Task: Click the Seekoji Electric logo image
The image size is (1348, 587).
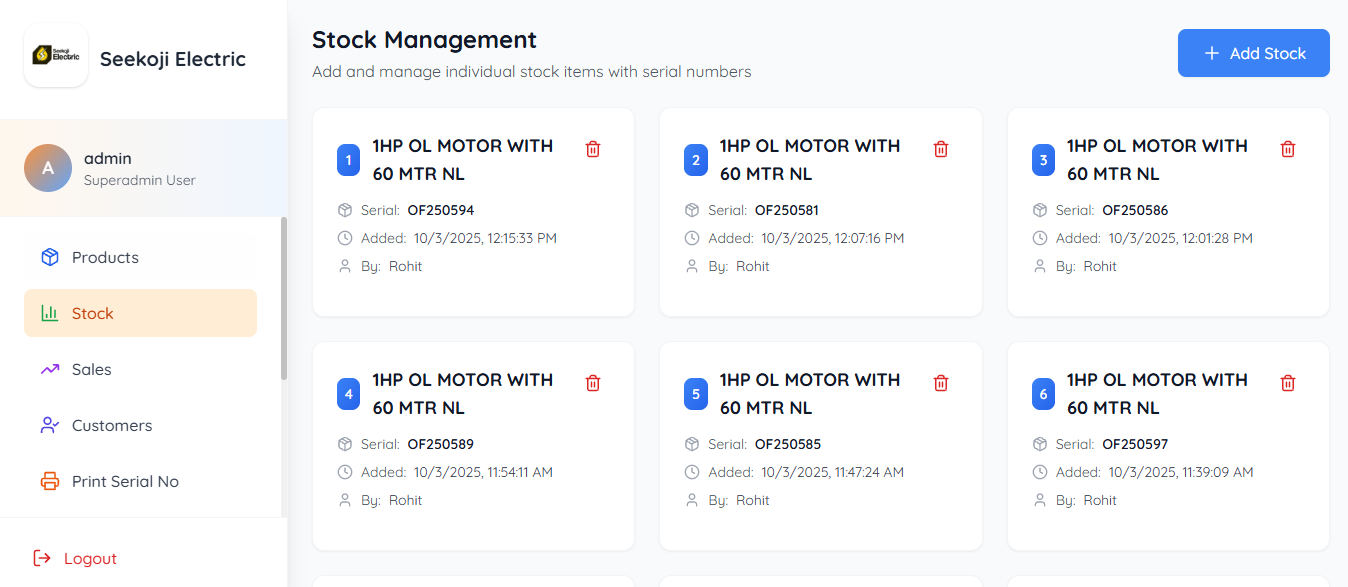Action: [x=56, y=55]
